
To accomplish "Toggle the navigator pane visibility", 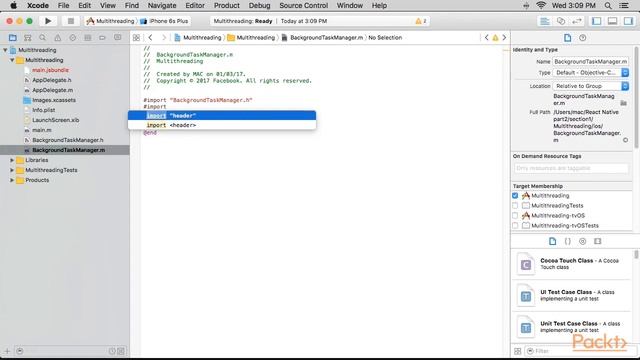I will pyautogui.click(x=597, y=21).
